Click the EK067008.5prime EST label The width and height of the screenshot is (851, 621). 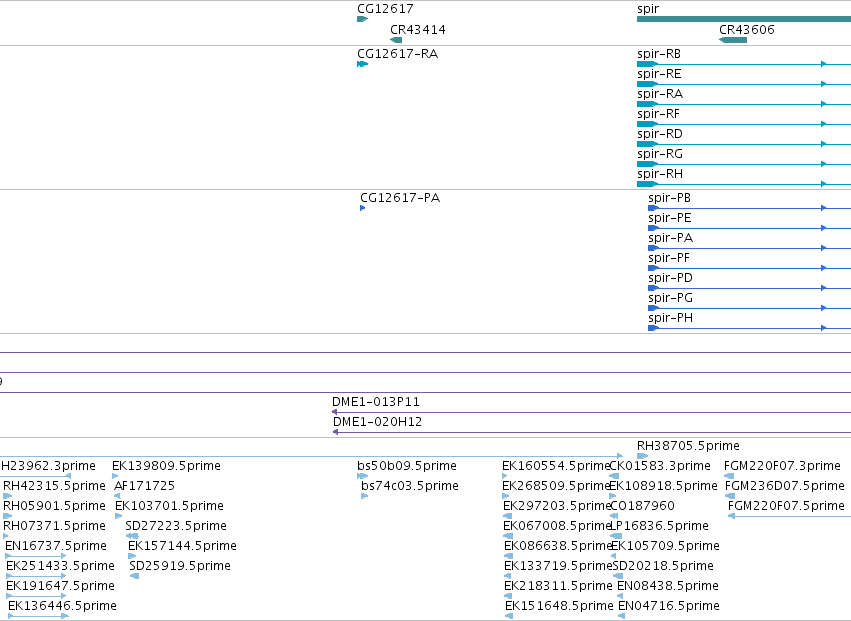pos(557,526)
